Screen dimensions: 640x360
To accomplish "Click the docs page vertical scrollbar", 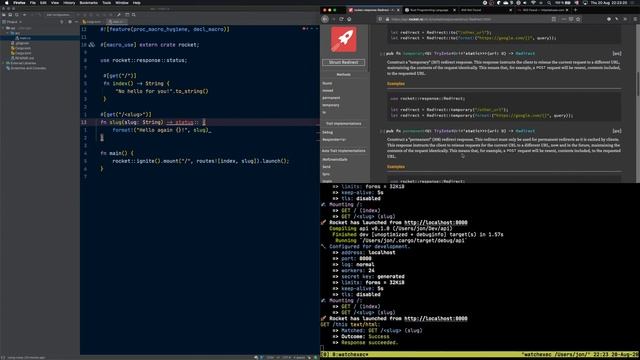I will tap(638, 84).
